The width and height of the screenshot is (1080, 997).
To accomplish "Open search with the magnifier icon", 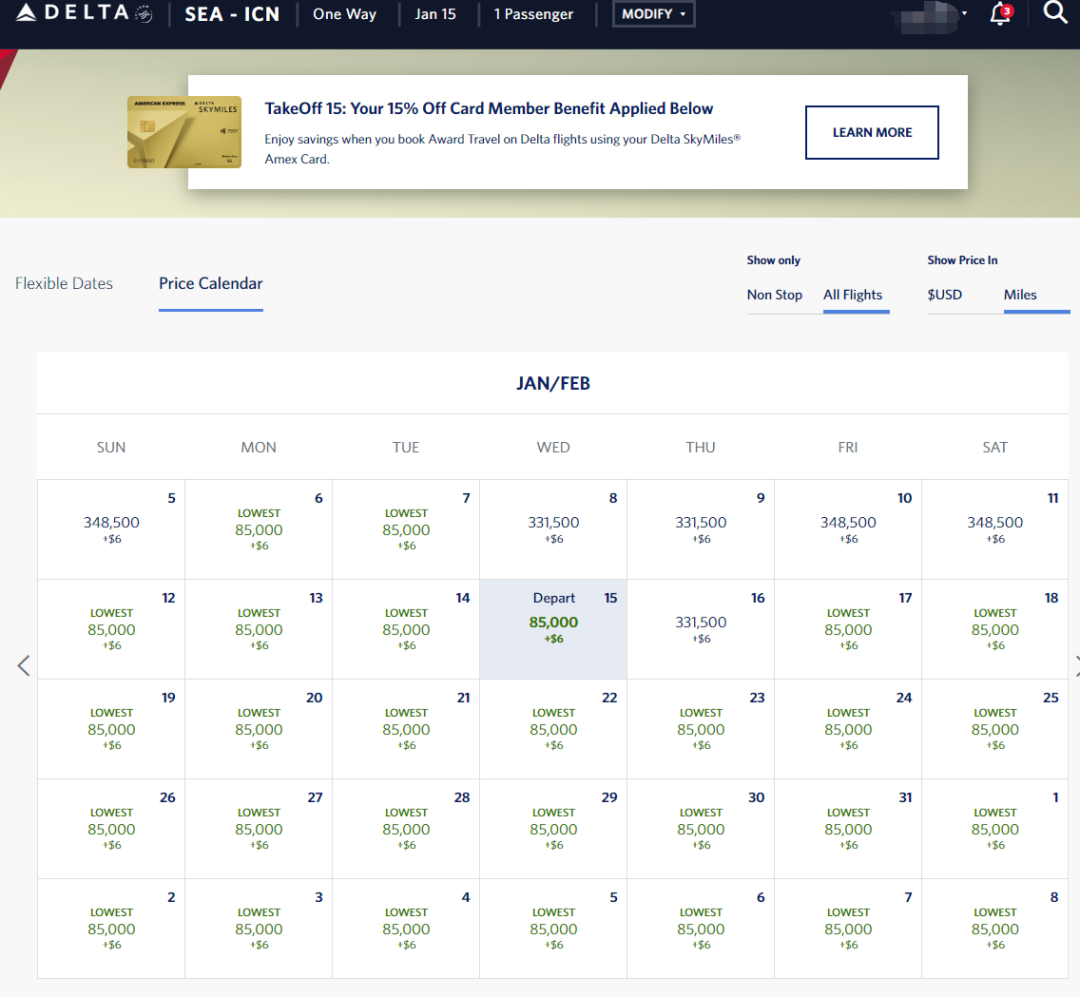I will [1055, 12].
